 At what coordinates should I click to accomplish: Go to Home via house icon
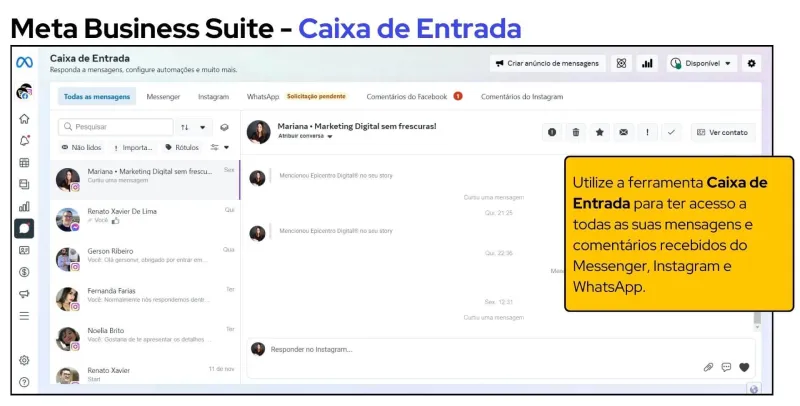(24, 119)
